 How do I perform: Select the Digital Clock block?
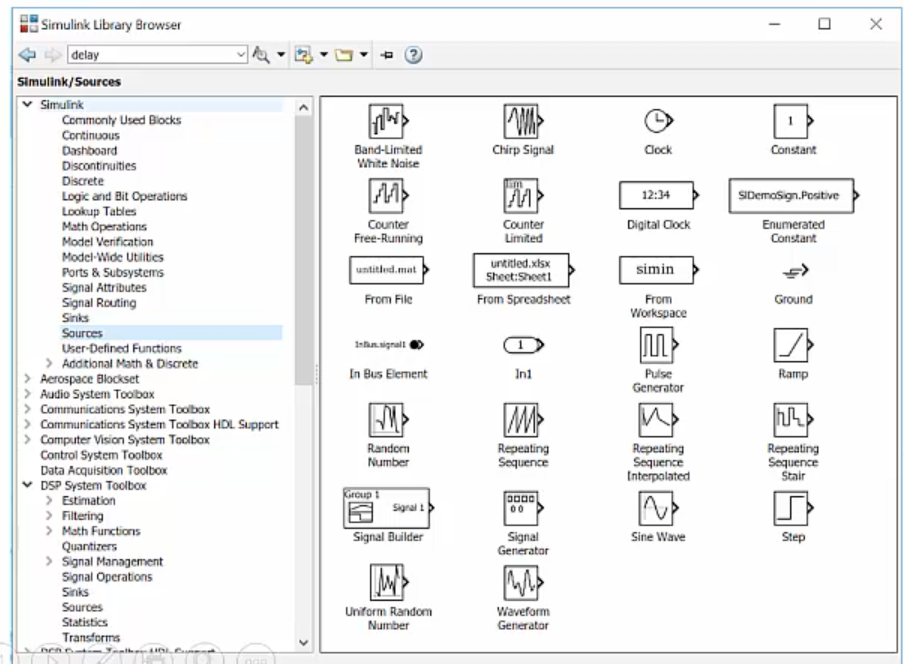click(658, 195)
